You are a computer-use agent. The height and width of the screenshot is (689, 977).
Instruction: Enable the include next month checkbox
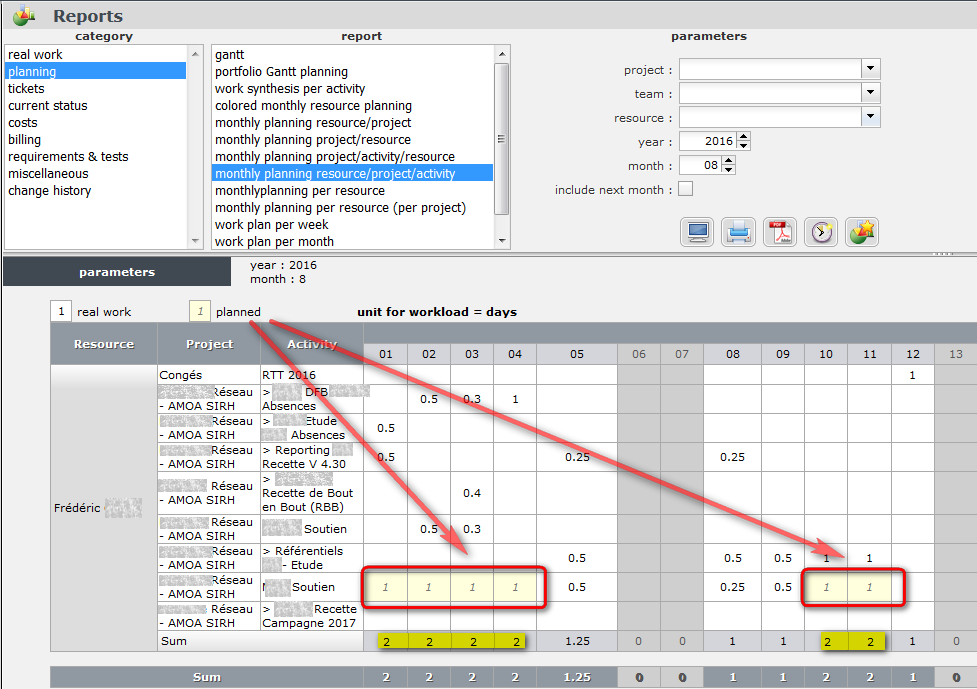(685, 189)
